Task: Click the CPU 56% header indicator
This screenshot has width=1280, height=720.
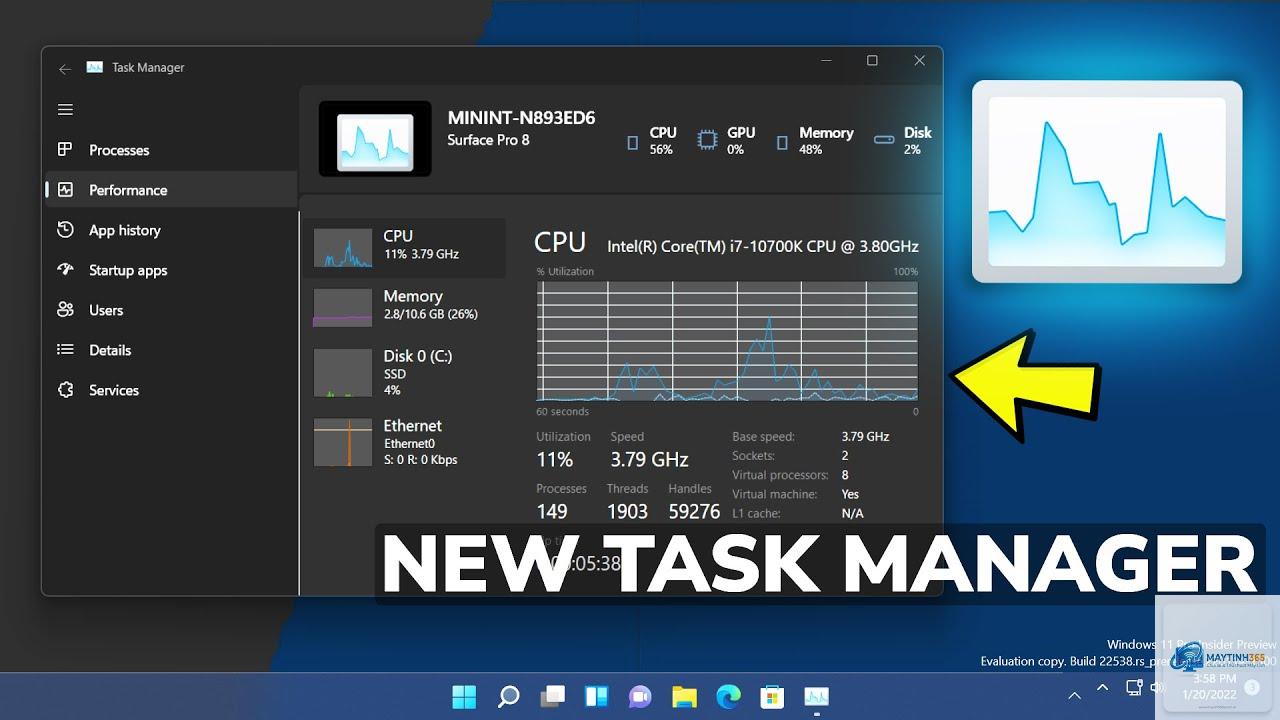Action: click(651, 141)
